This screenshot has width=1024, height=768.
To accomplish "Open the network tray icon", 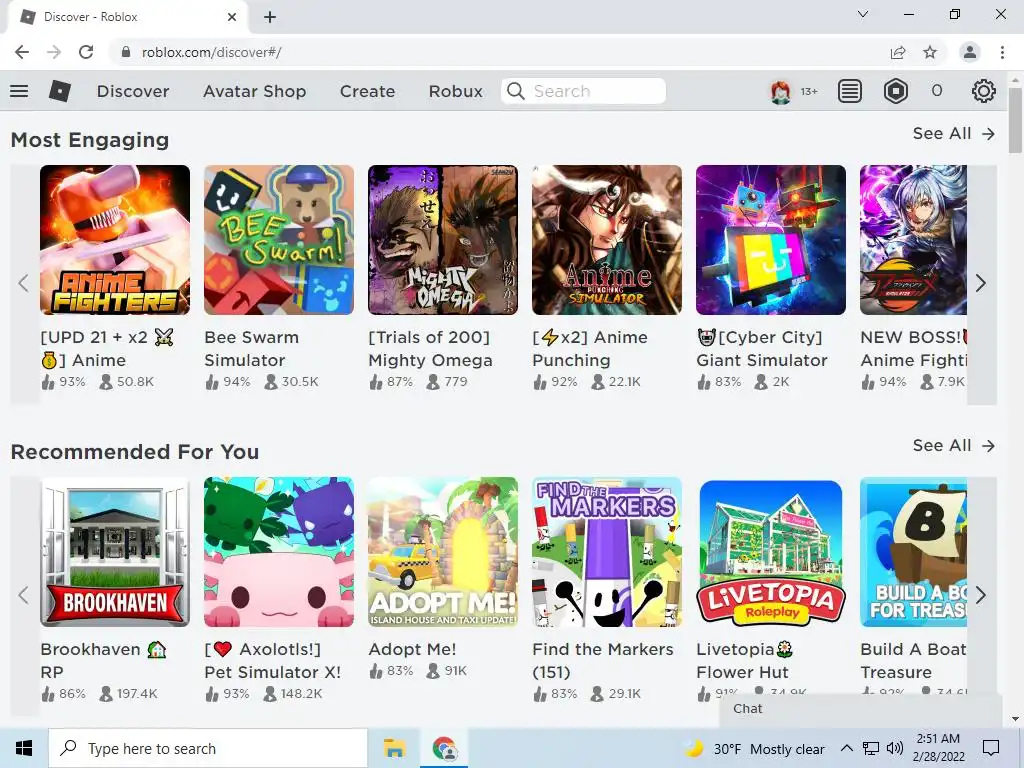I will click(871, 748).
